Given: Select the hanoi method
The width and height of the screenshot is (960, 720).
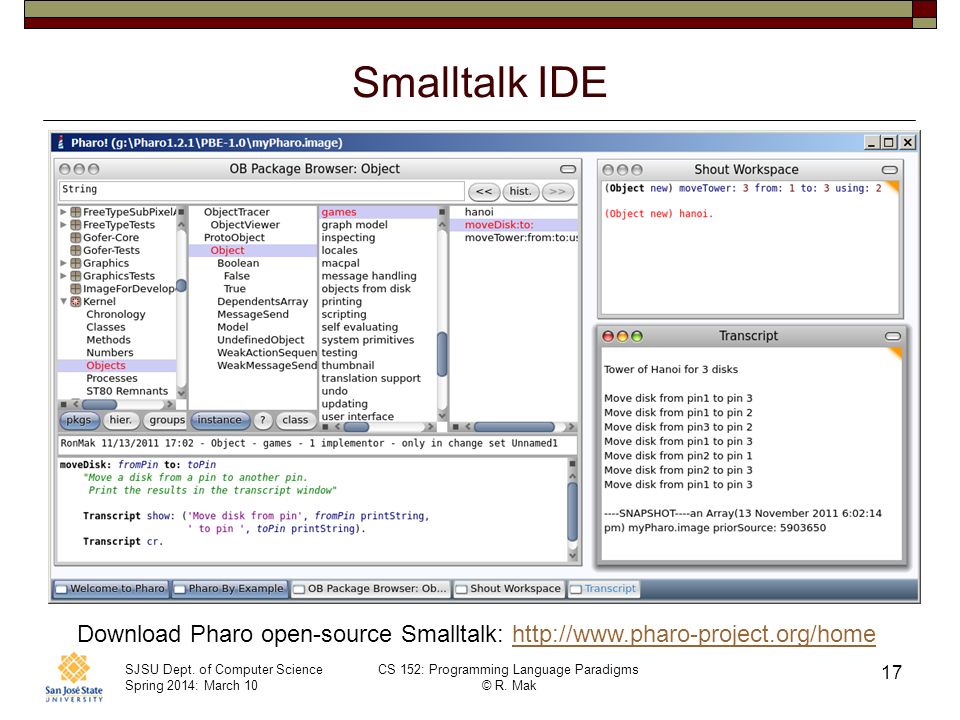Looking at the screenshot, I should click(479, 212).
